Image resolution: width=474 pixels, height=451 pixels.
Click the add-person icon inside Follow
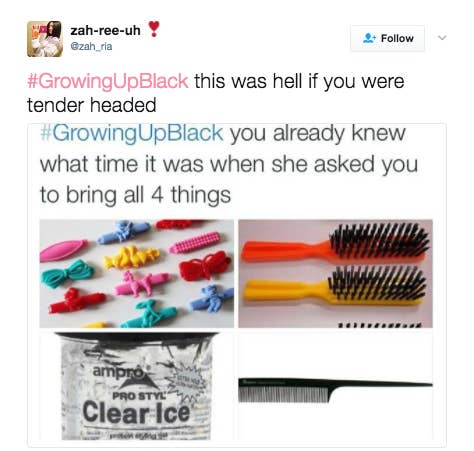click(x=369, y=38)
